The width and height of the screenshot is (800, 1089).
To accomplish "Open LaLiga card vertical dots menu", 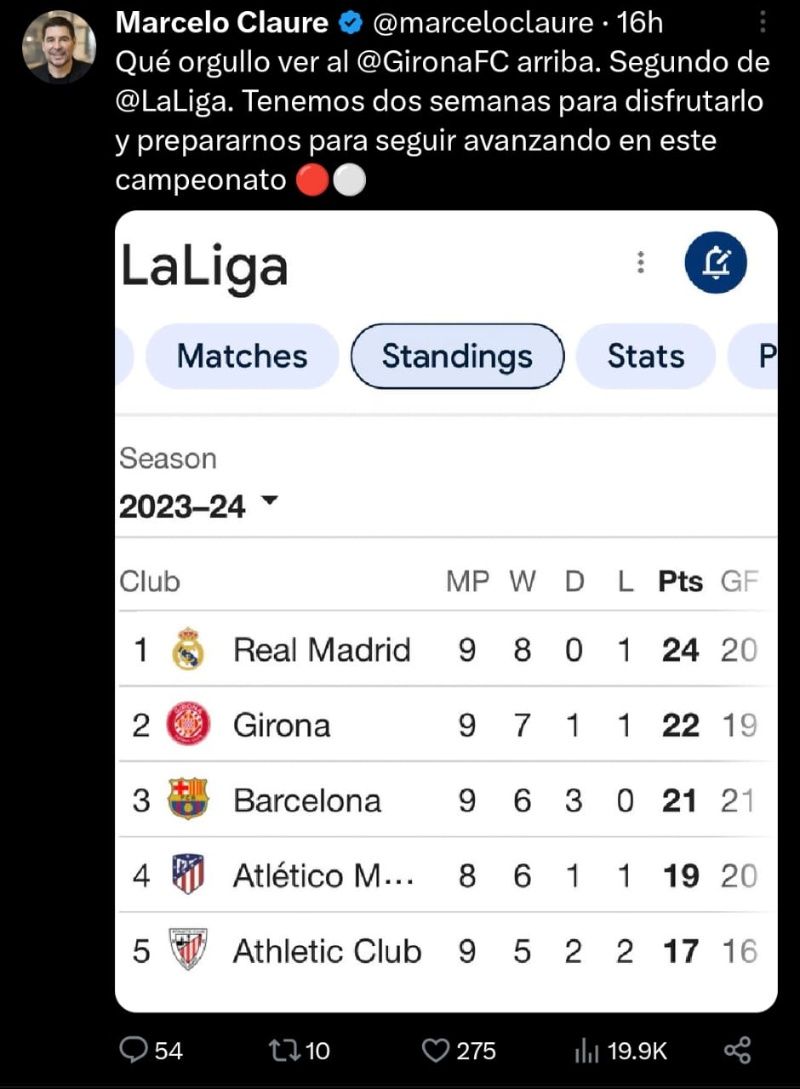I will pos(640,263).
